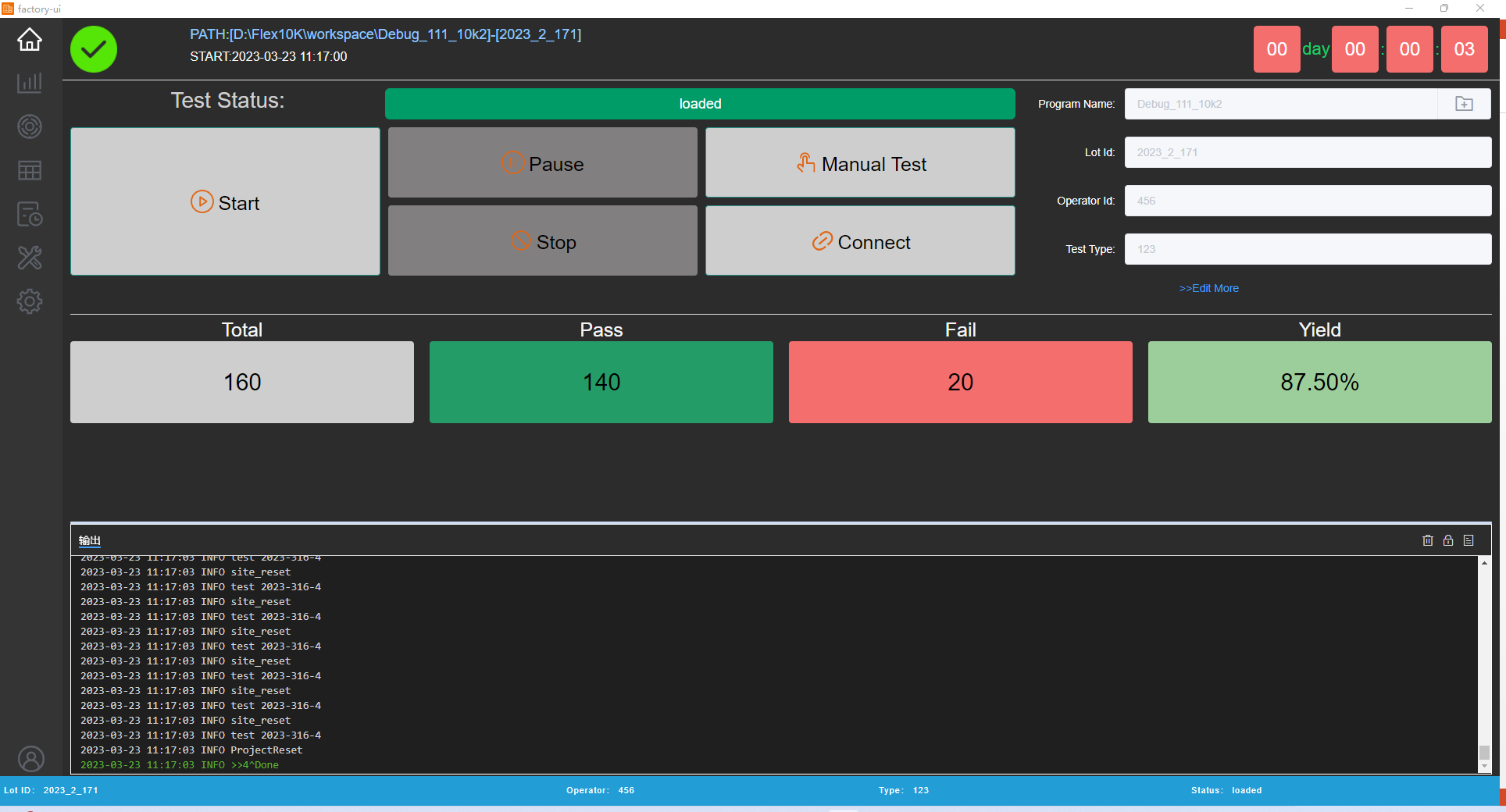Click the Connect button

860,241
